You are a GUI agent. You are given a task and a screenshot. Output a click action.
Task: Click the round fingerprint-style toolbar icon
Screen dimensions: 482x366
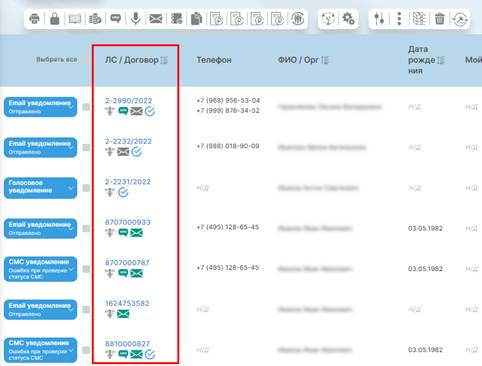click(297, 19)
